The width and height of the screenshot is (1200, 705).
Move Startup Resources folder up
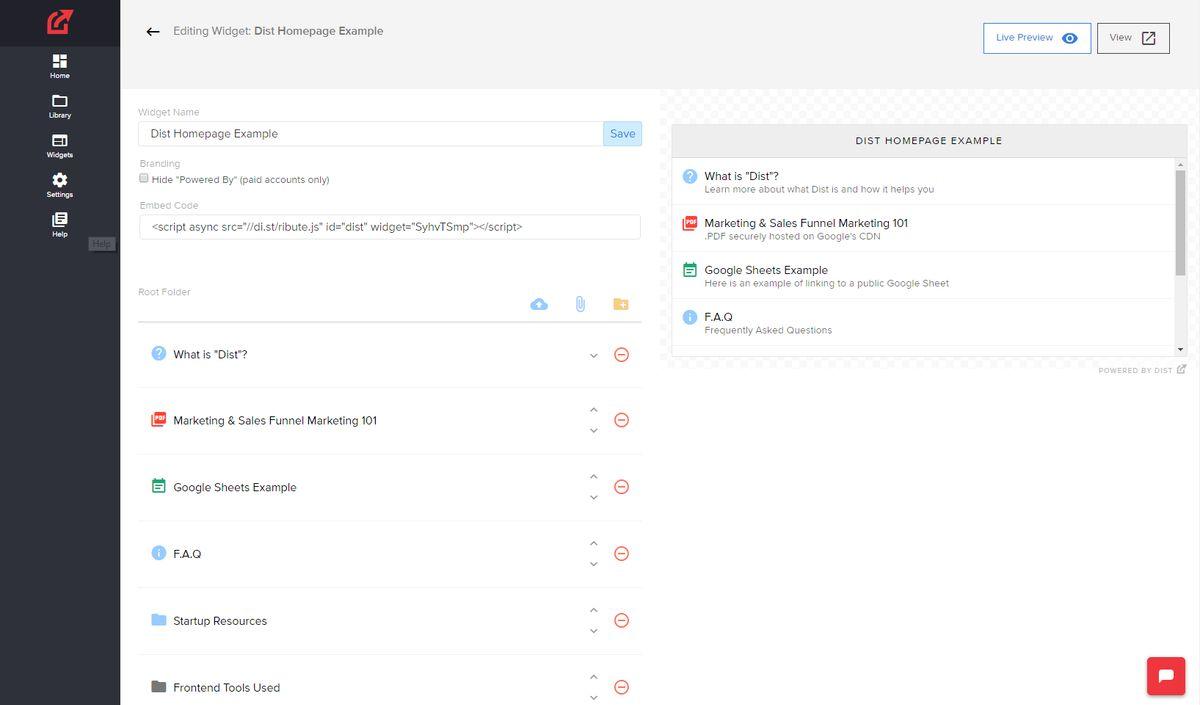click(x=594, y=610)
